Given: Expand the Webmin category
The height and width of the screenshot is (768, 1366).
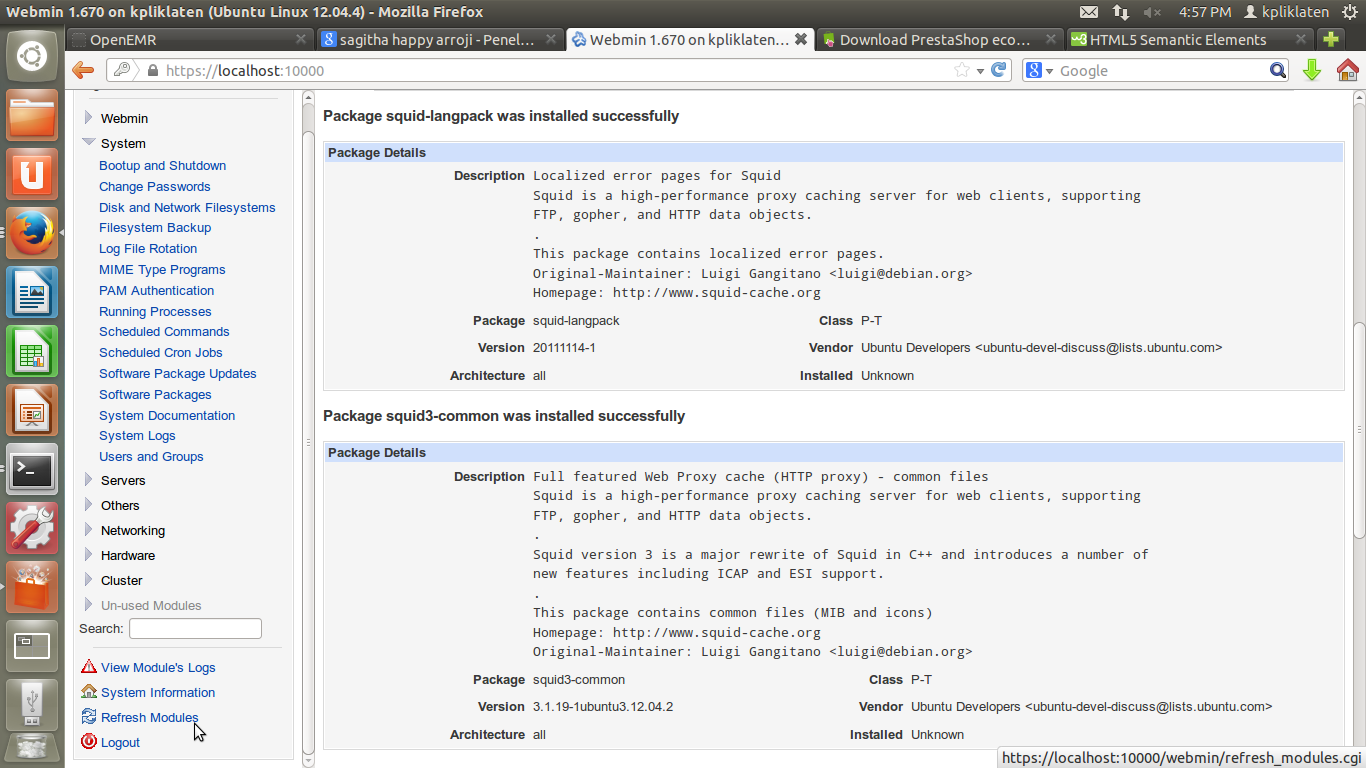Looking at the screenshot, I should 89,118.
